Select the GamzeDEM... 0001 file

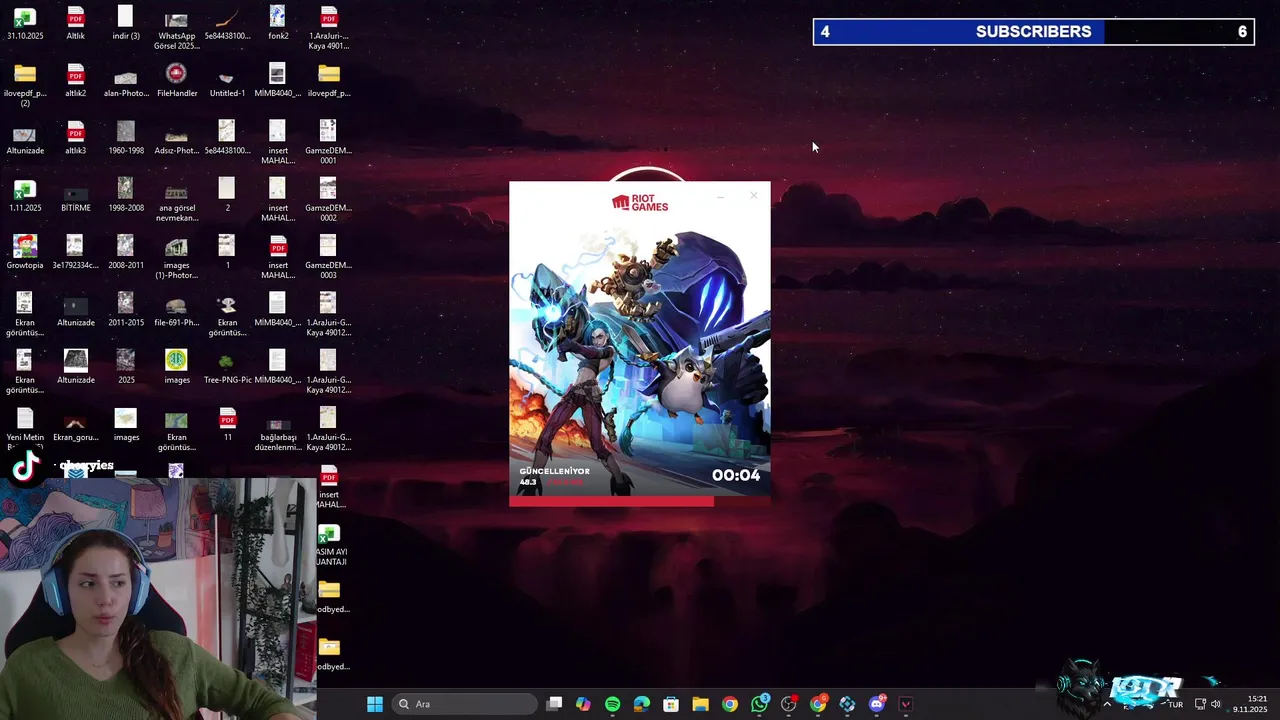tap(328, 143)
